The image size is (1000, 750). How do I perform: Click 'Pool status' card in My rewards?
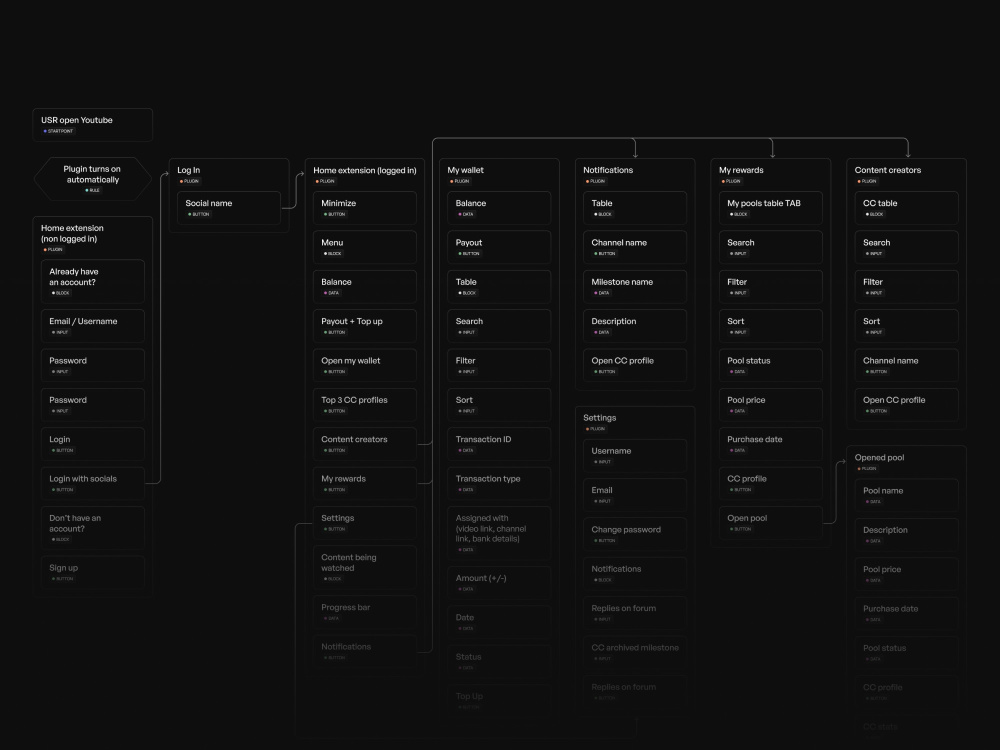click(x=771, y=365)
